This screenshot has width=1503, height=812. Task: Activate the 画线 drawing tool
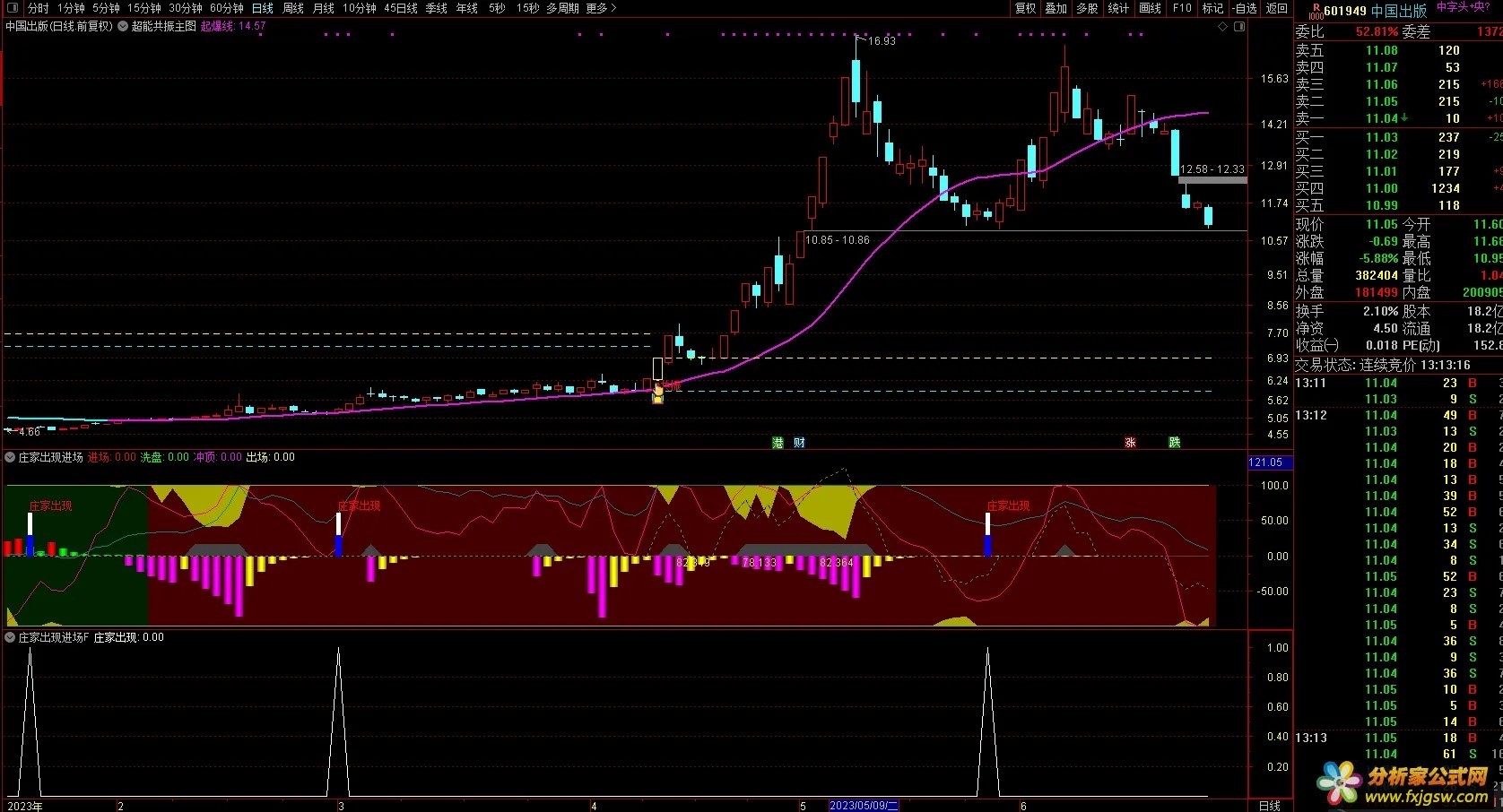pyautogui.click(x=1151, y=8)
